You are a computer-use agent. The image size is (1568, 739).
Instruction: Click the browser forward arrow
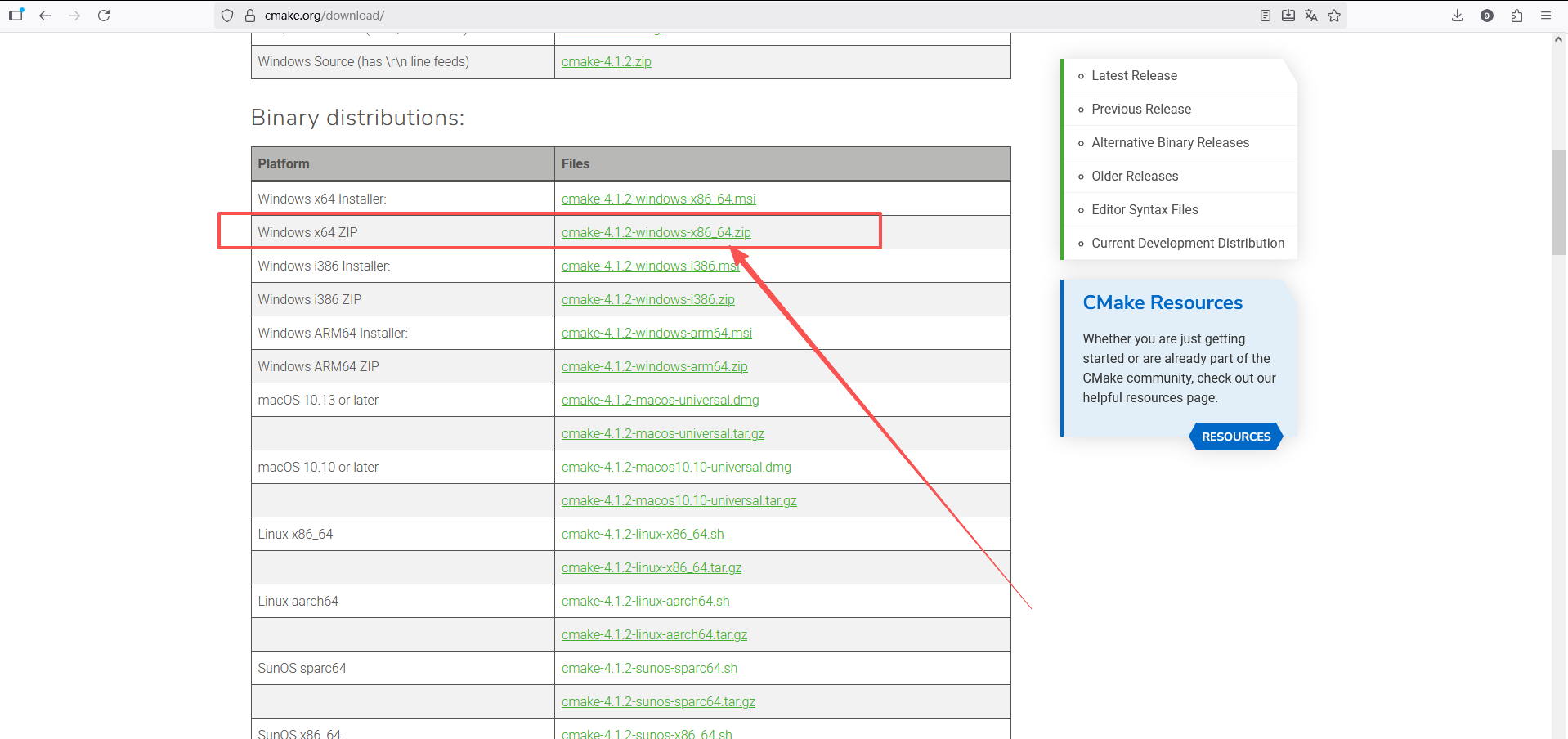click(74, 16)
